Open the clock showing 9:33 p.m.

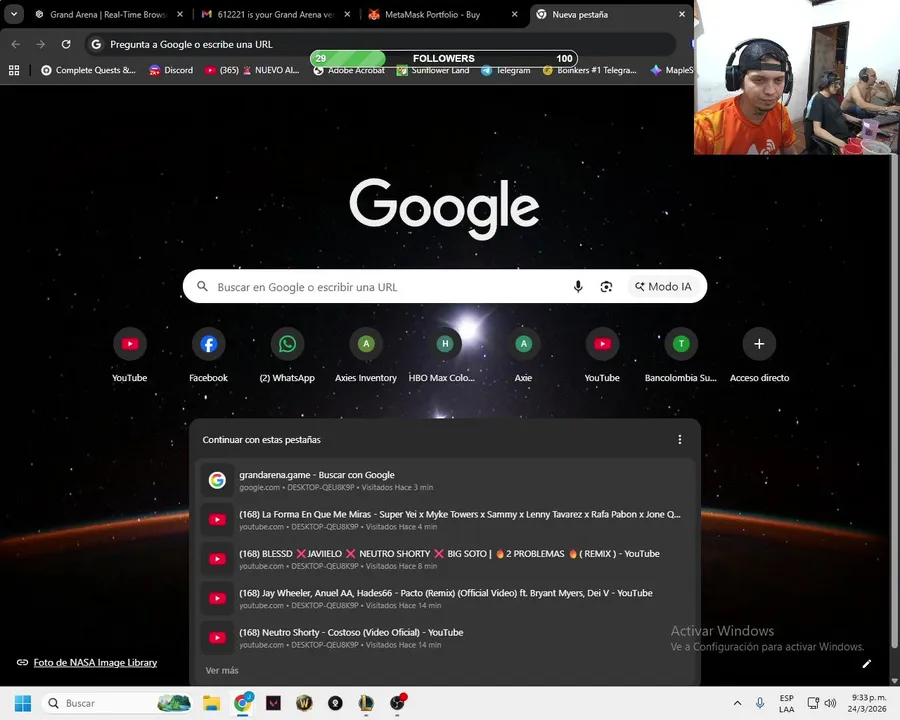pos(867,703)
